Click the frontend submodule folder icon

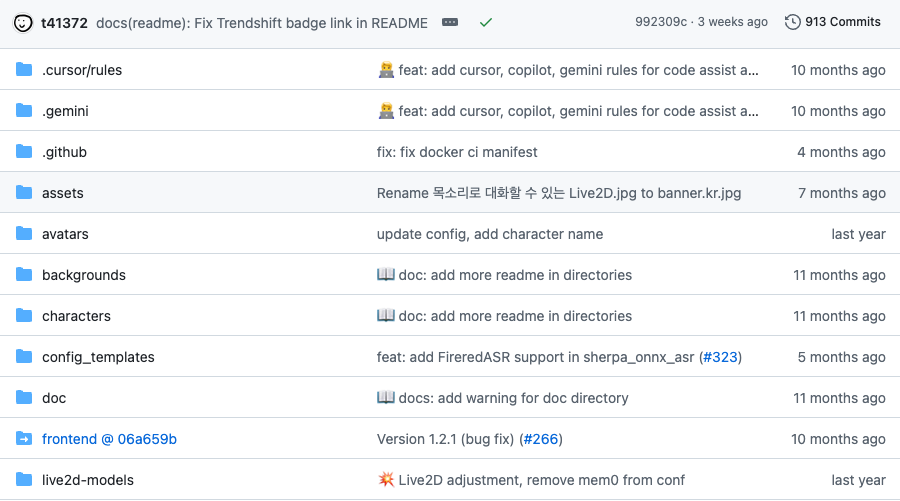(x=24, y=438)
